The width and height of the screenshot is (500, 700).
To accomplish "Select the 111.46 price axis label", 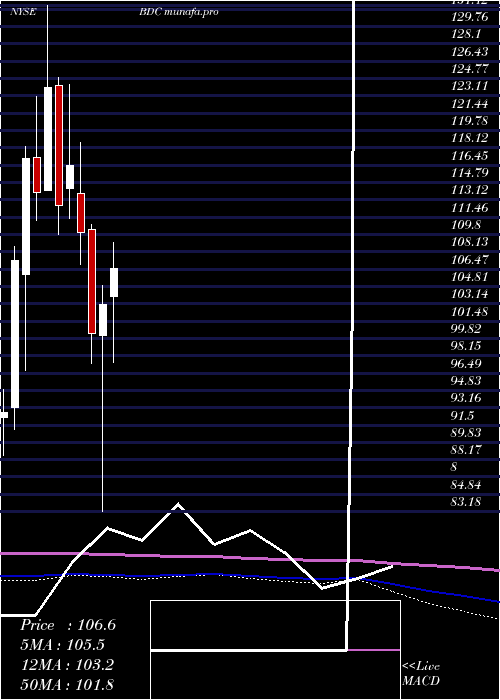I will coord(468,208).
